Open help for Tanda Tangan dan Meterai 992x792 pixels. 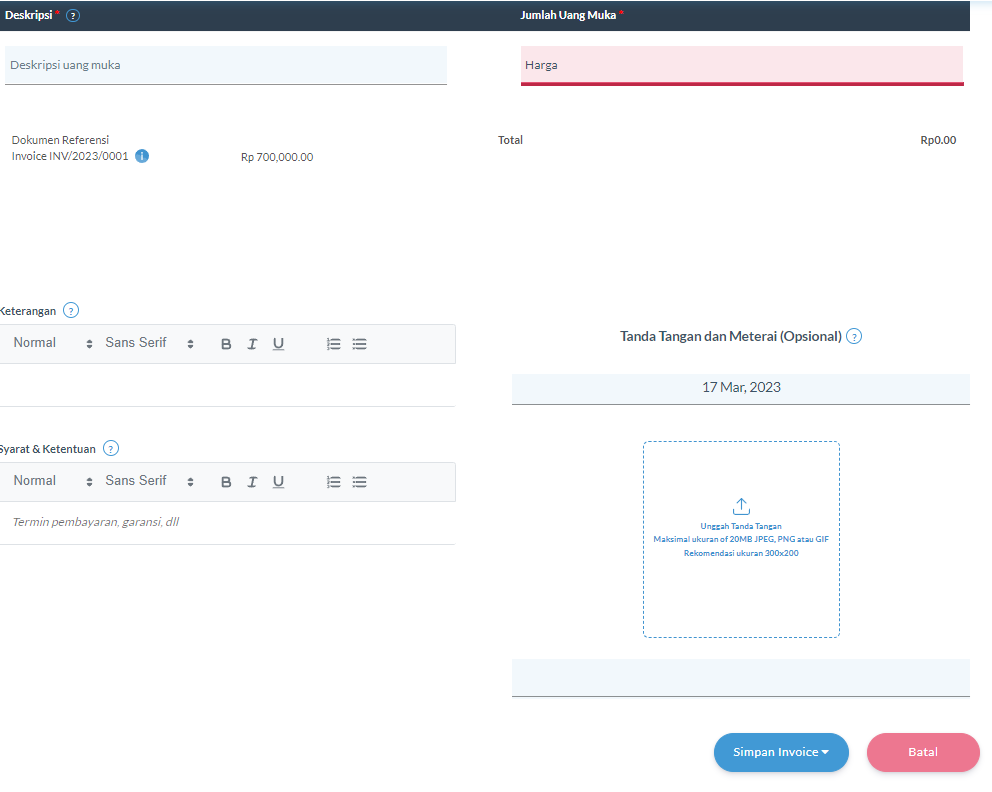(854, 336)
